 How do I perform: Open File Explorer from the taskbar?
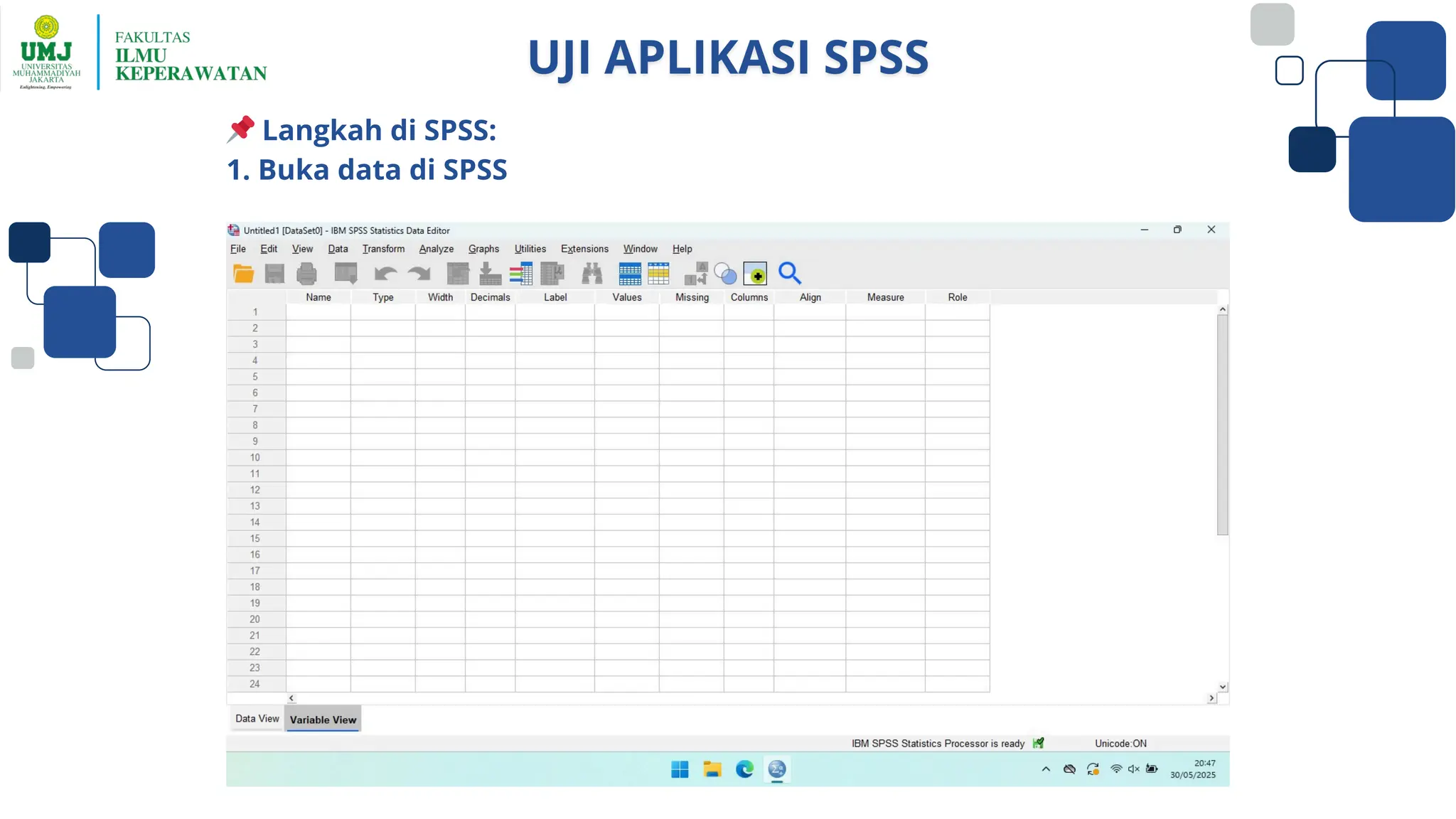coord(712,769)
